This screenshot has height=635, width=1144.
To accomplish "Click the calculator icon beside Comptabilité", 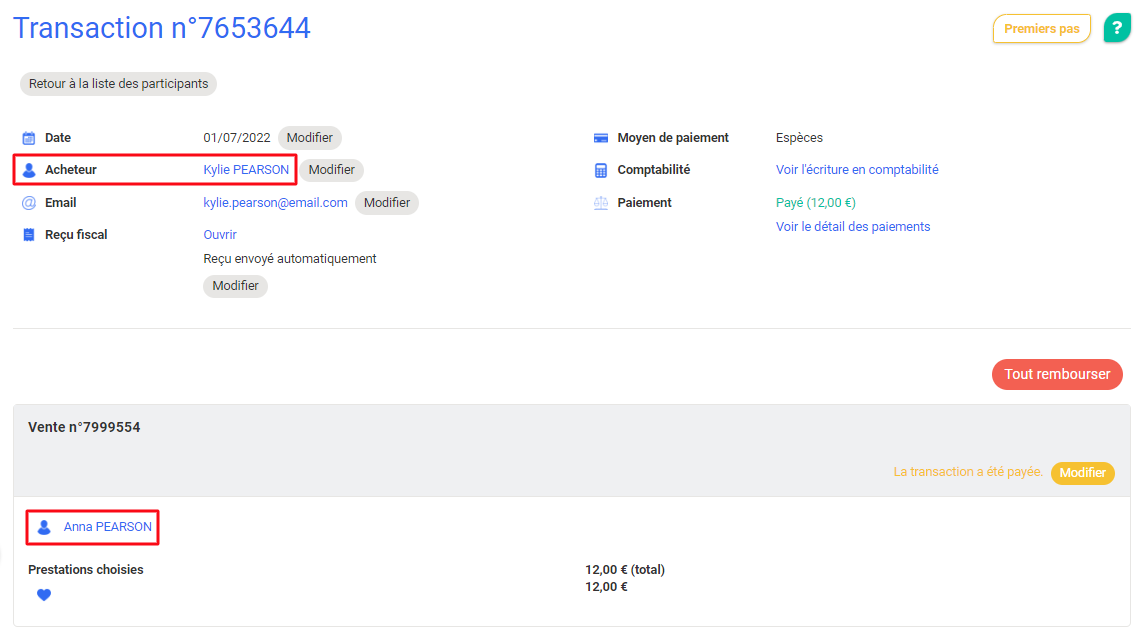I will click(x=600, y=170).
